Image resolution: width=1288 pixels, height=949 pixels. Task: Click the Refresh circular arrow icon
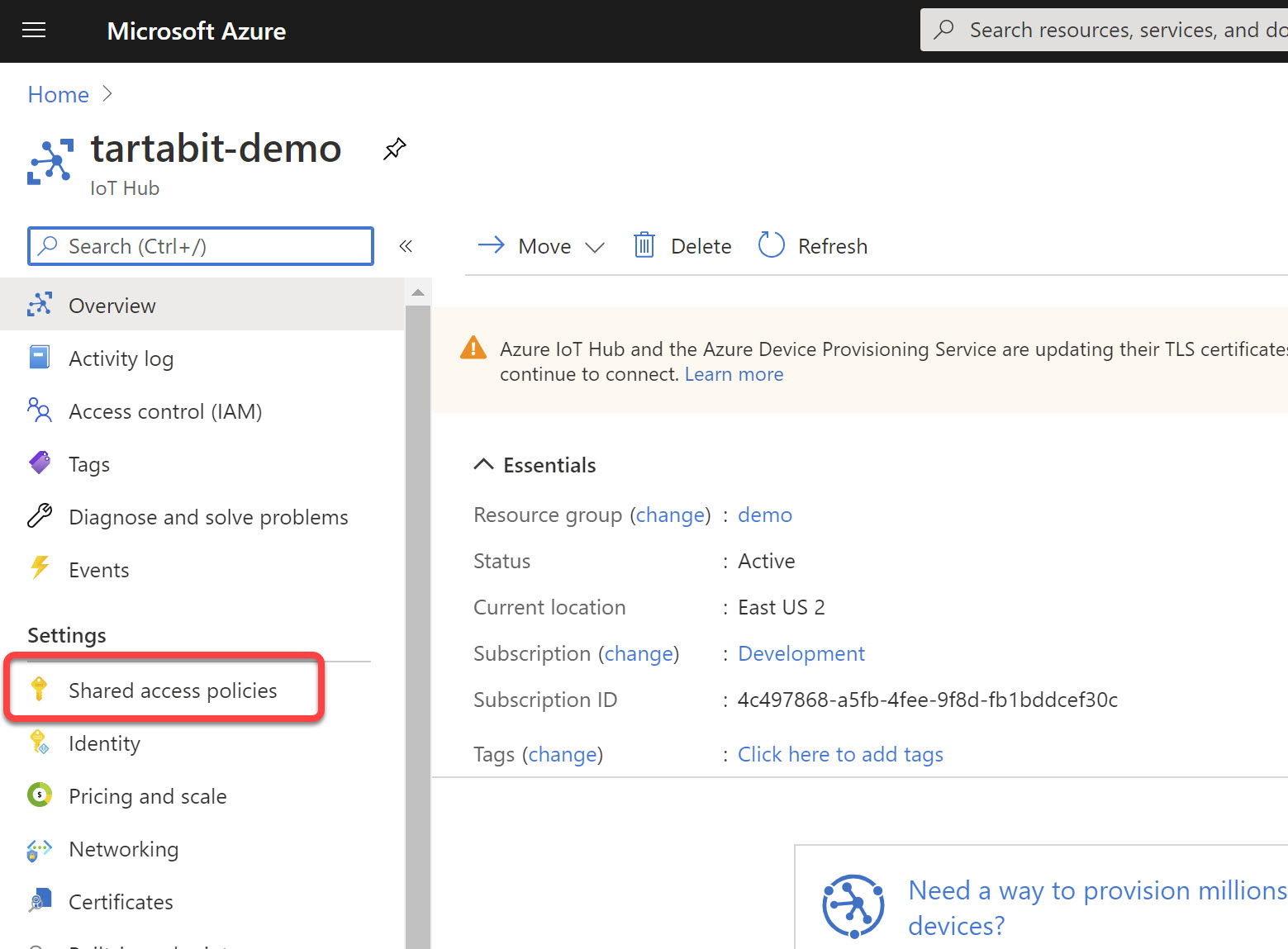coord(771,244)
